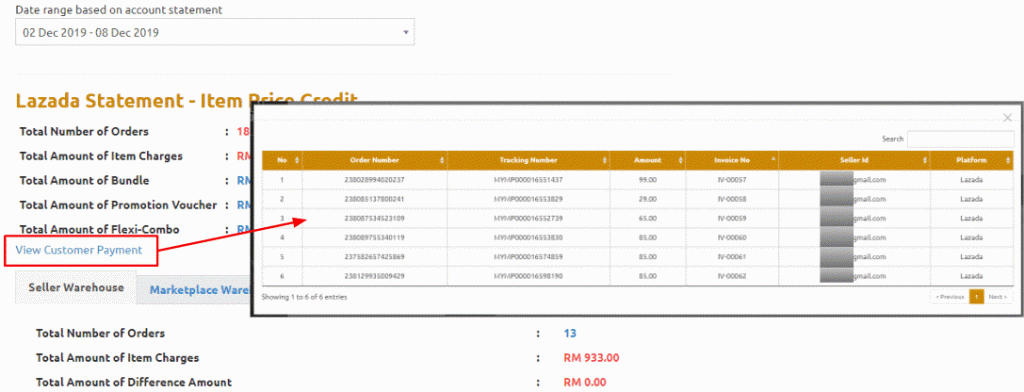Open View Customer Payment link
The height and width of the screenshot is (392, 1024).
pyautogui.click(x=79, y=250)
